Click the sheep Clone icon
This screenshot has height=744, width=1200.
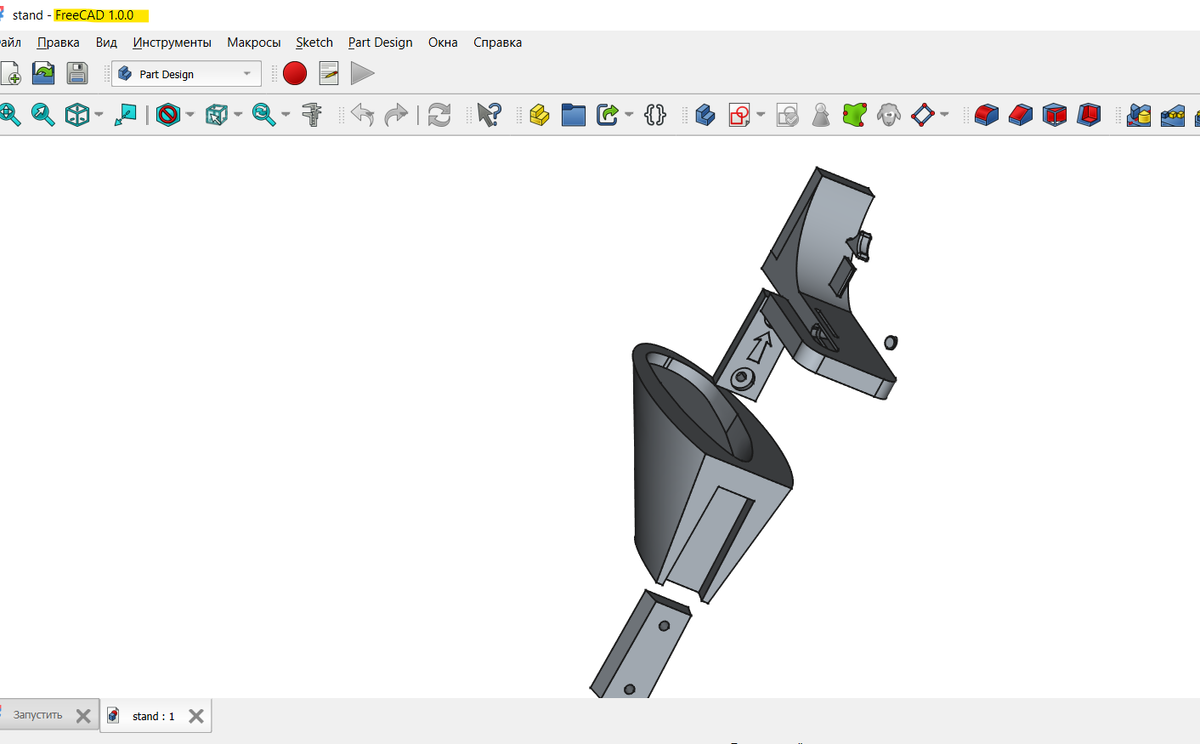point(888,115)
